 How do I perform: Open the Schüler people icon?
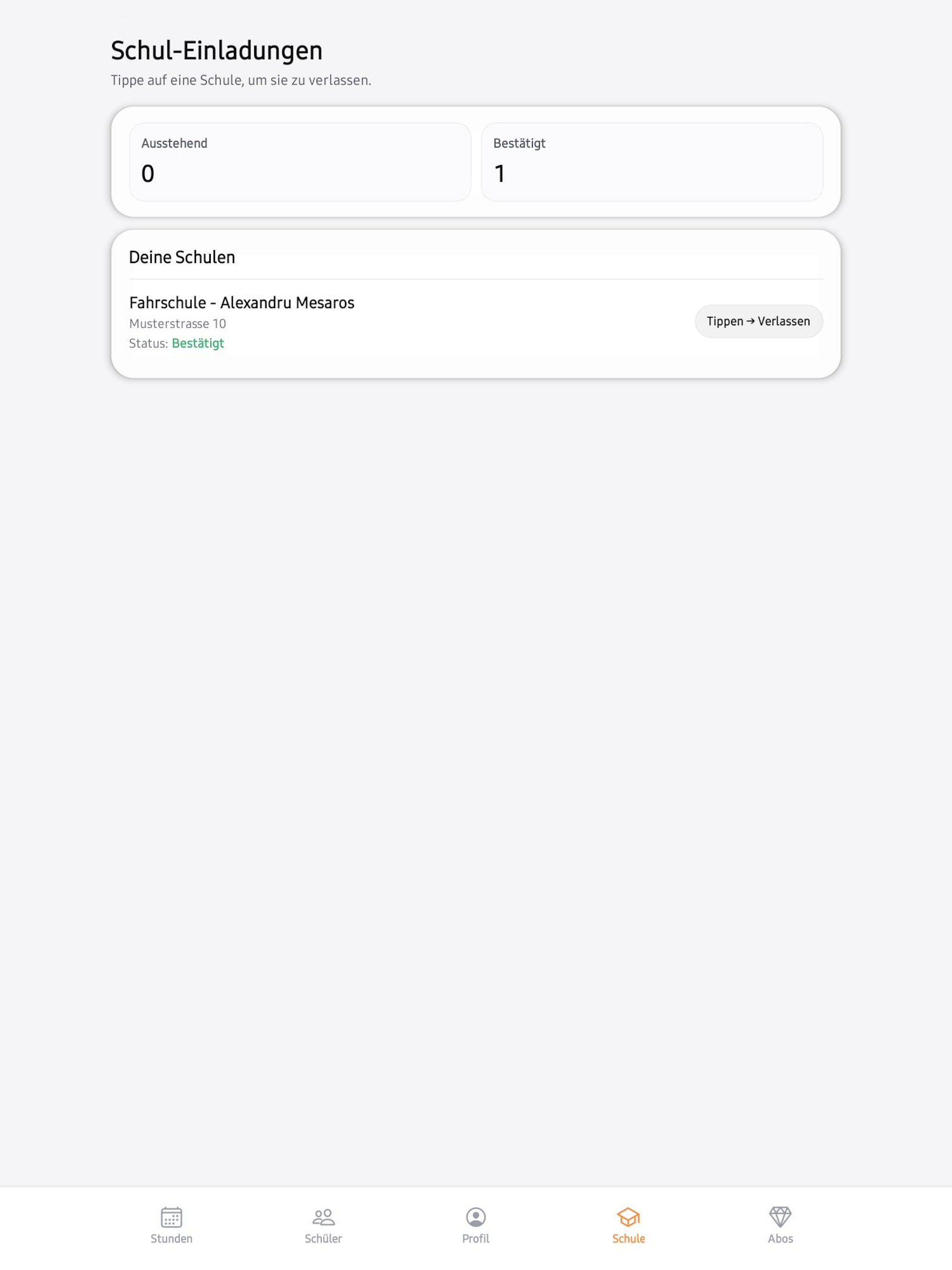pos(323,1216)
